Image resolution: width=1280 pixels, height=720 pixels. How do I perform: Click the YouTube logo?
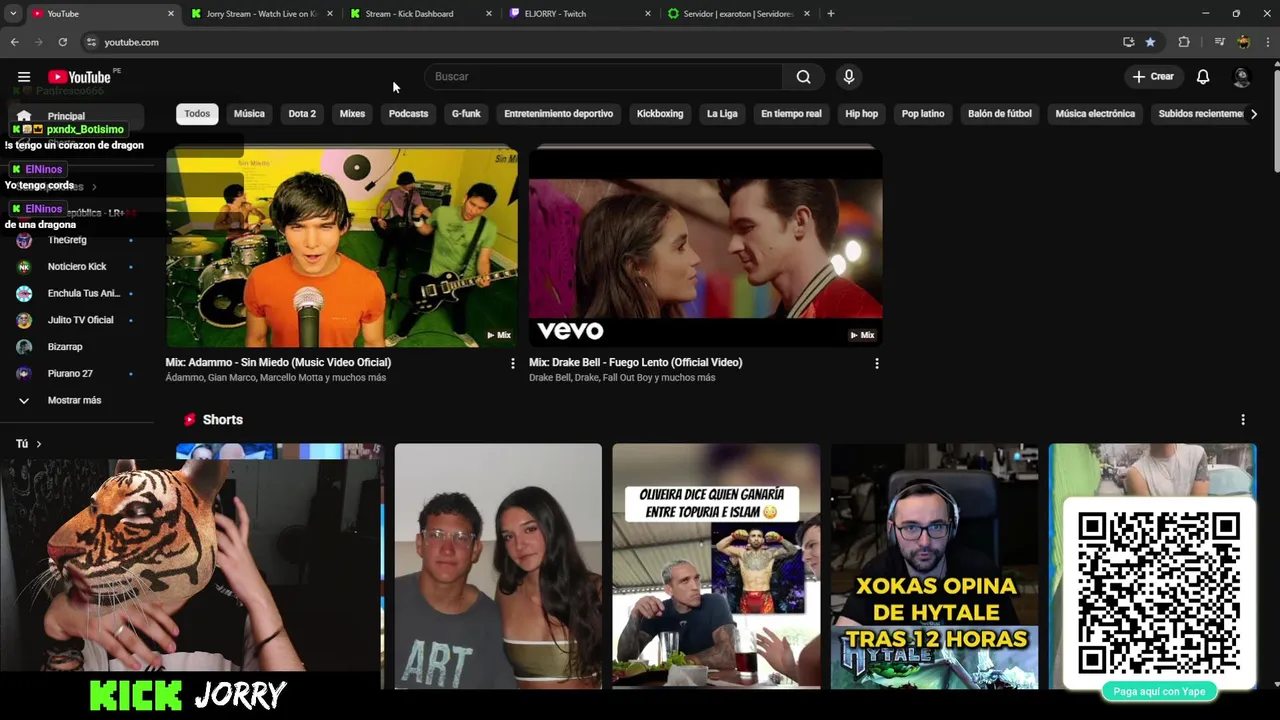point(79,77)
